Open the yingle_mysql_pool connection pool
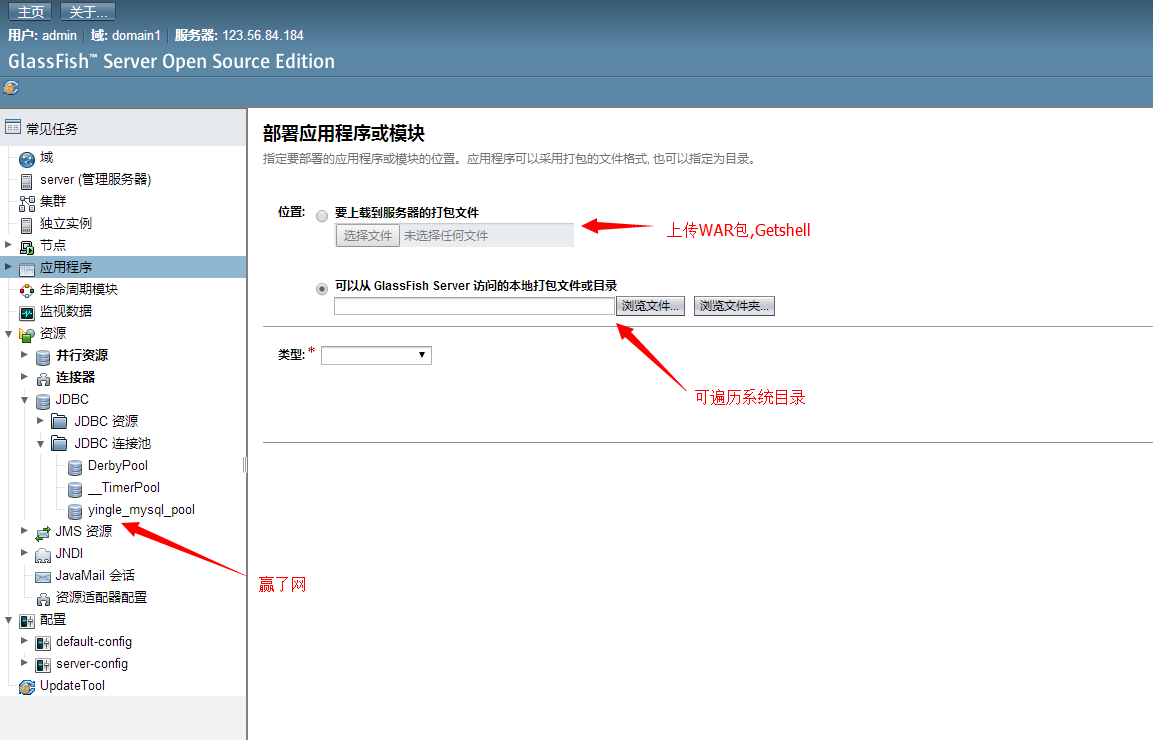The height and width of the screenshot is (740, 1153). pos(141,510)
